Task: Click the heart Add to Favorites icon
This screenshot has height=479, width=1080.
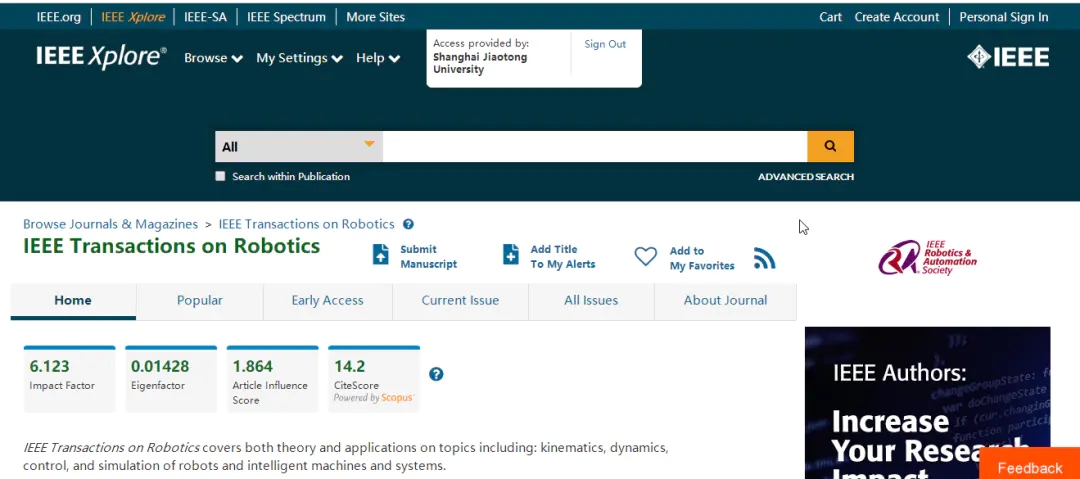Action: pos(645,257)
